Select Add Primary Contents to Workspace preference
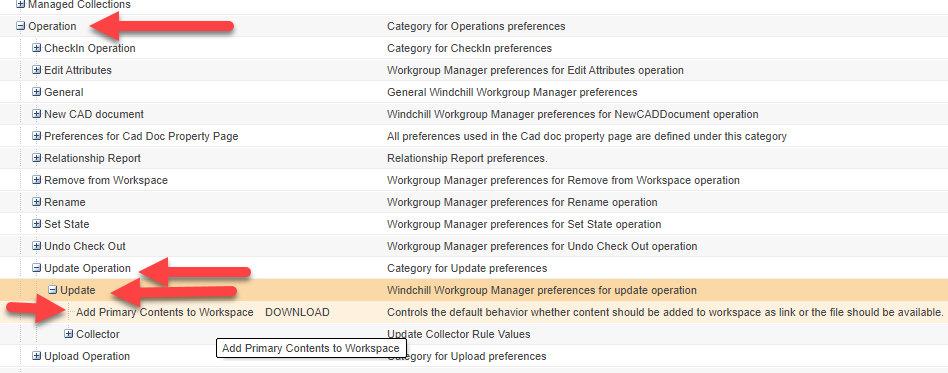 pos(164,313)
